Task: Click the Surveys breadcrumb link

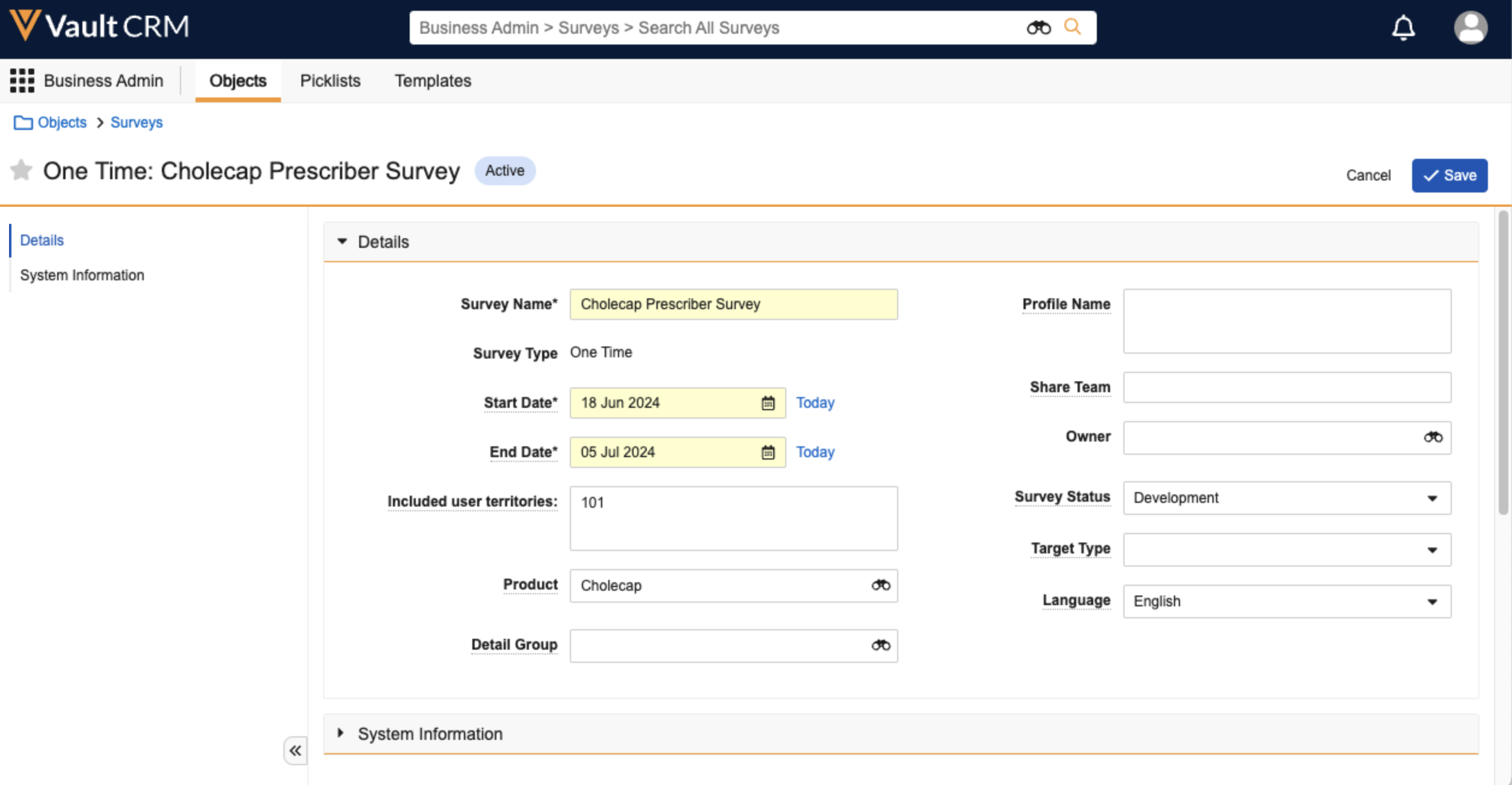Action: (137, 123)
